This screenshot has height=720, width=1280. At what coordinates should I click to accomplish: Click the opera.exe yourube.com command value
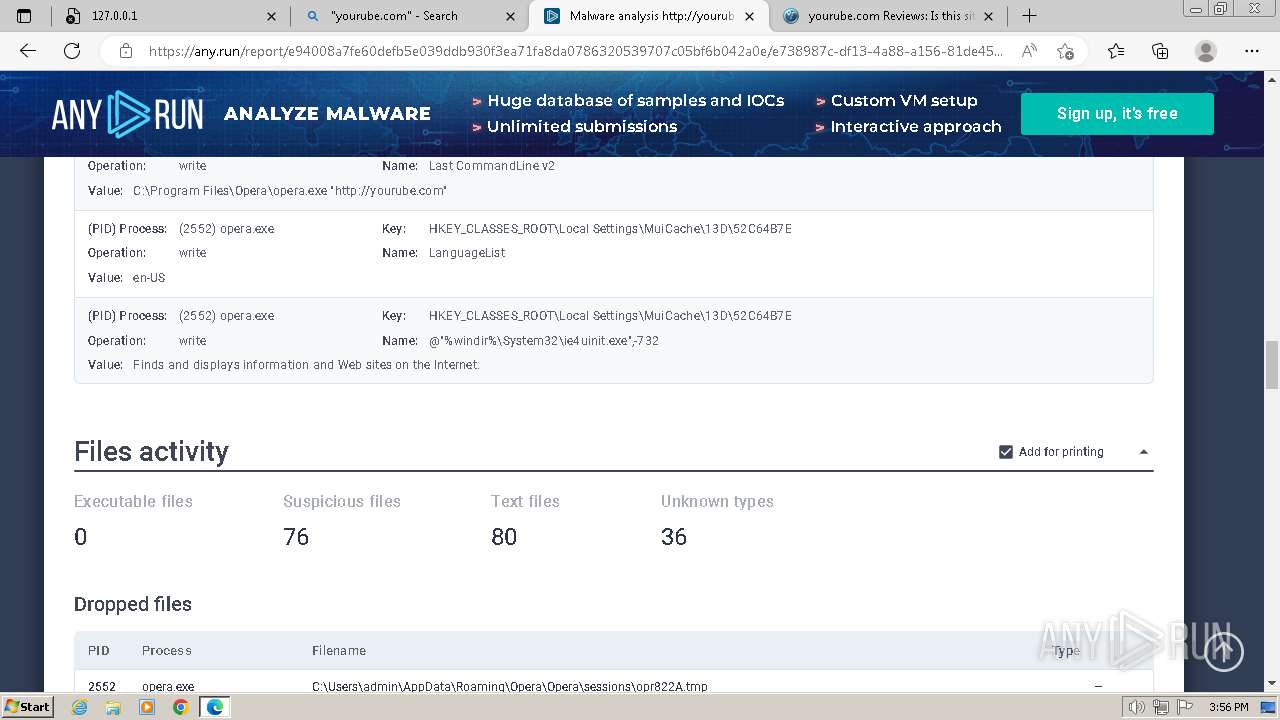point(290,191)
